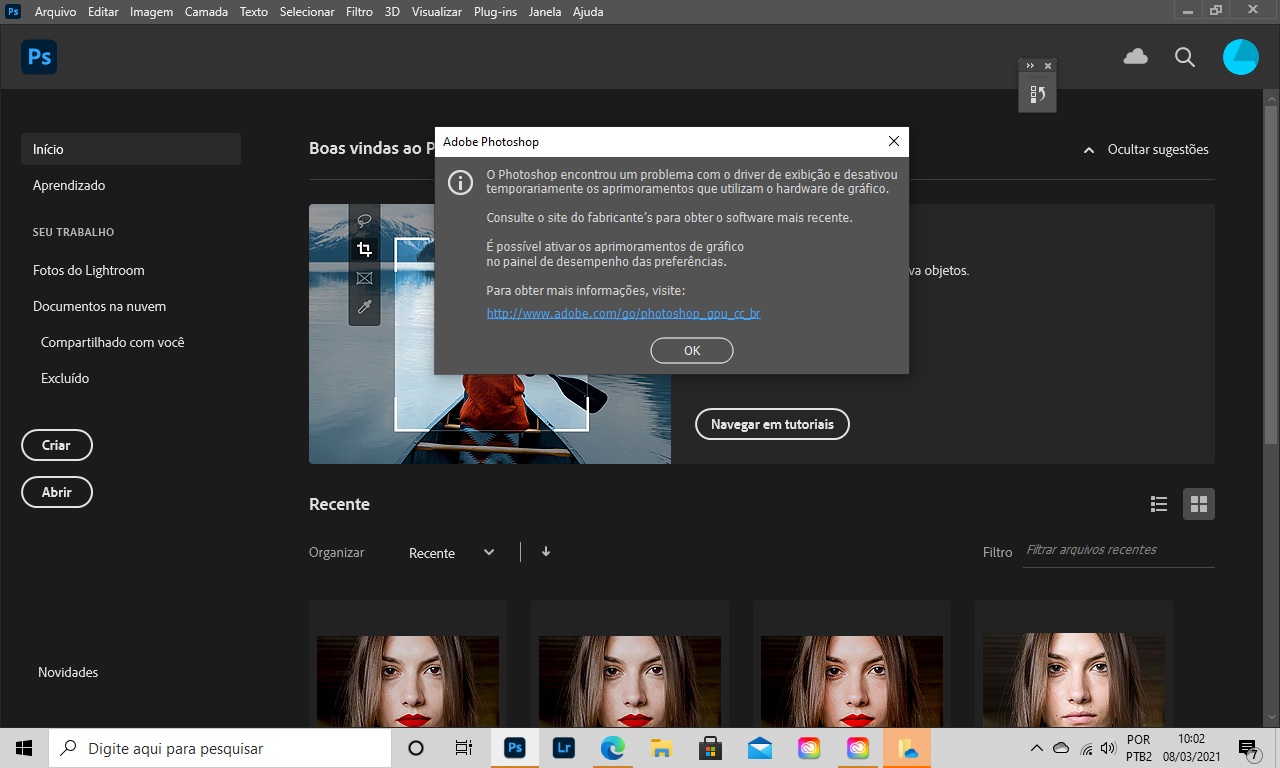Open the Filtro menu
Viewport: 1280px width, 768px height.
coord(359,11)
